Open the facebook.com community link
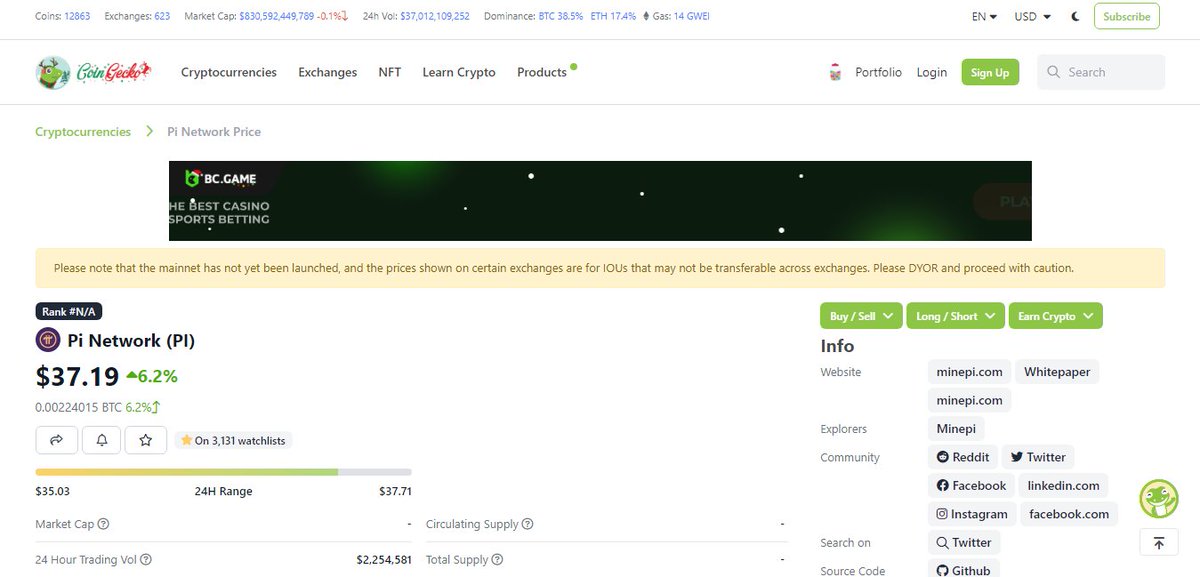The image size is (1200, 577). [1069, 514]
